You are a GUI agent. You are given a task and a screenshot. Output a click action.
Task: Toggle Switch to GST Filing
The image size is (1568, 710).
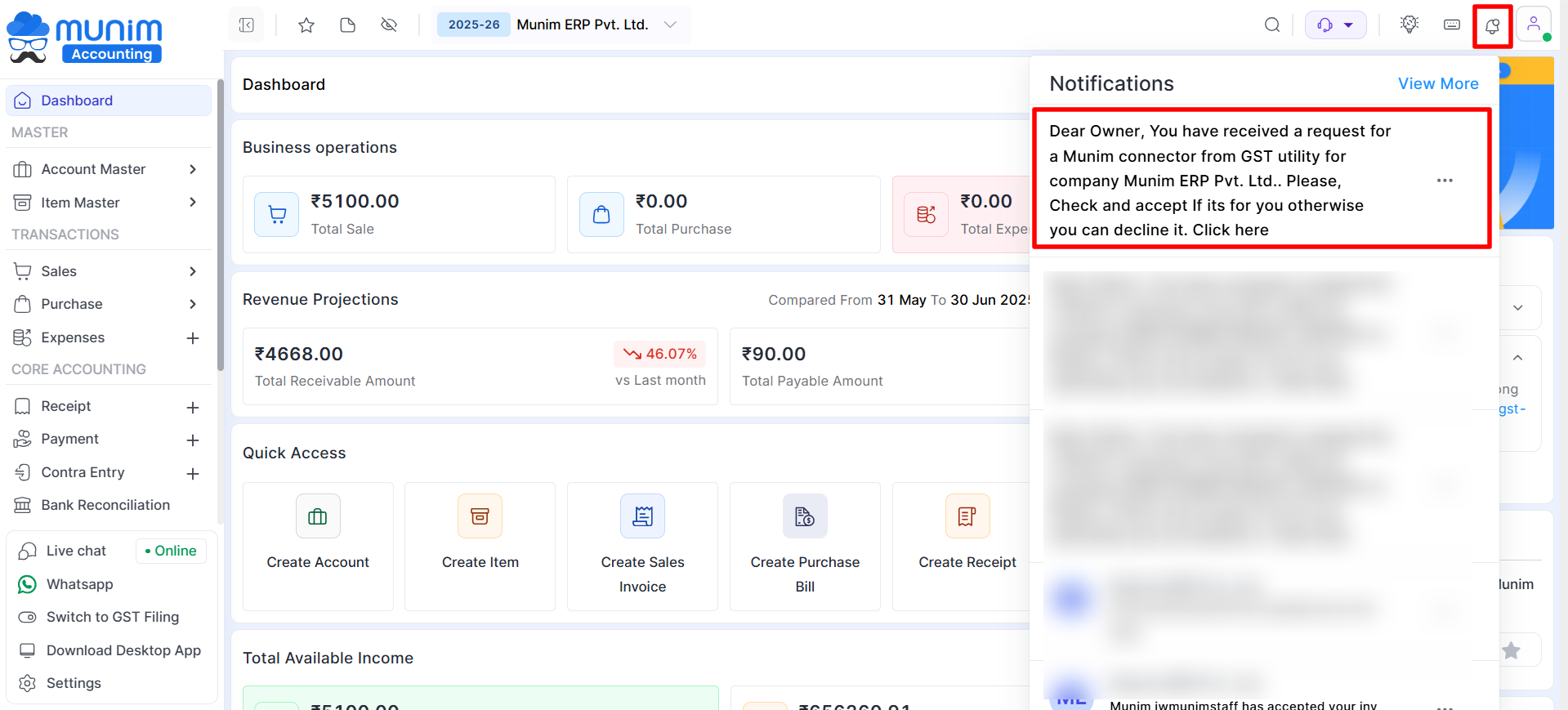pos(112,617)
